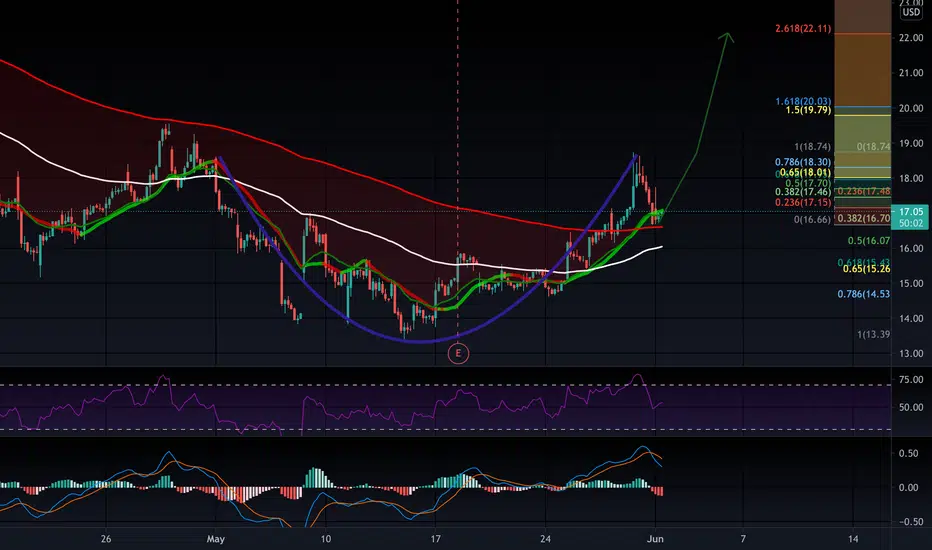Select the 0(16.66) Fibonacci level label
Image resolution: width=932 pixels, height=550 pixels.
[812, 220]
